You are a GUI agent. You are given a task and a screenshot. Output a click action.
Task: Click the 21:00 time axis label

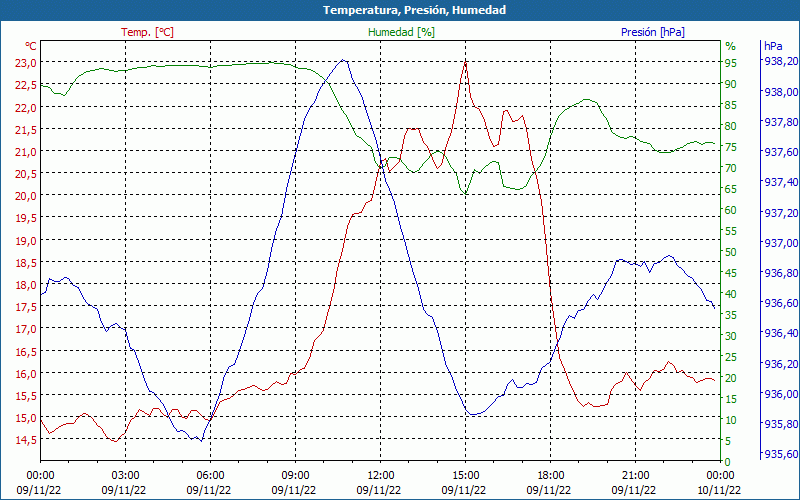pos(635,476)
